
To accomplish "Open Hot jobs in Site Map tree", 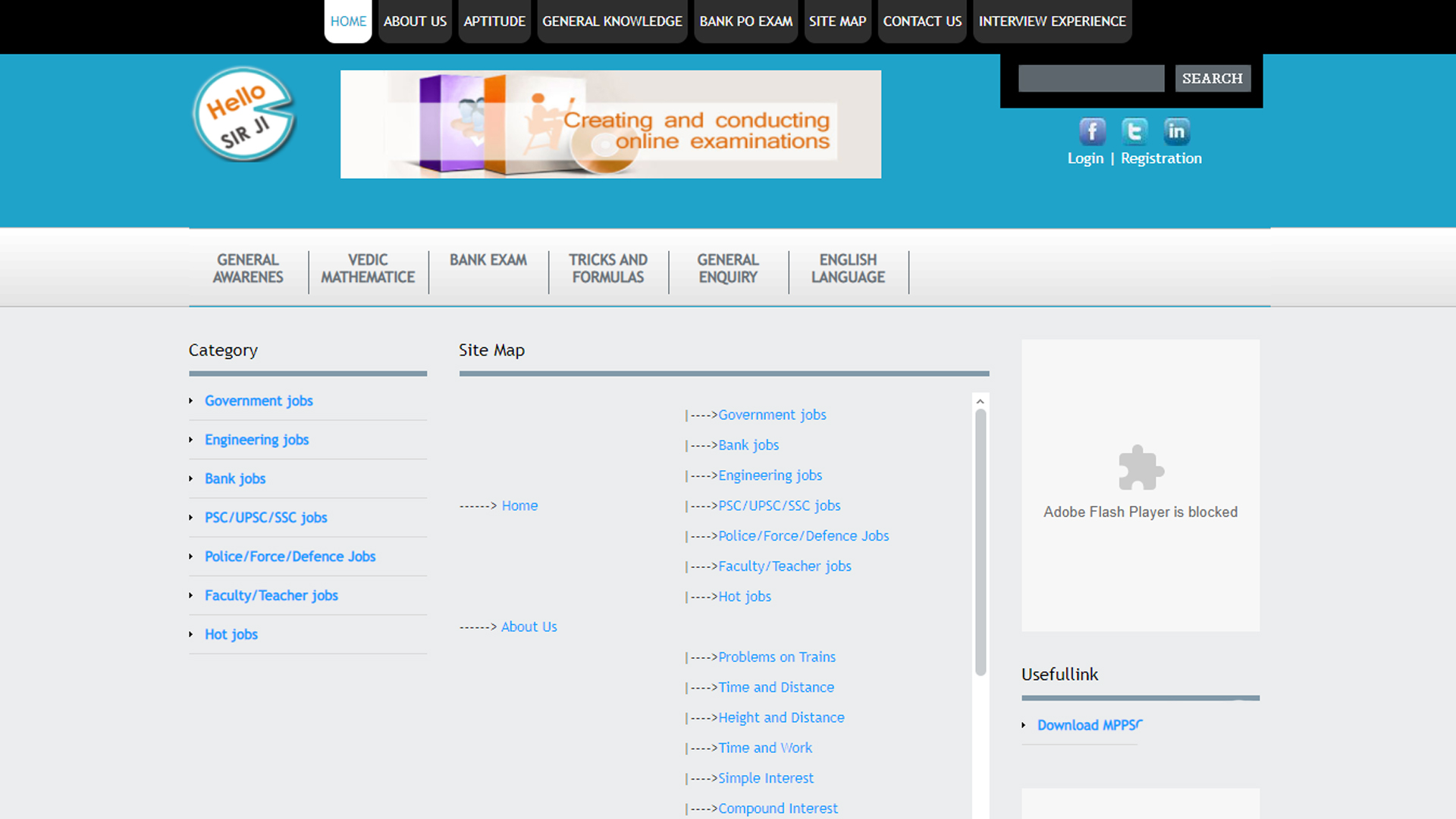I will point(744,597).
